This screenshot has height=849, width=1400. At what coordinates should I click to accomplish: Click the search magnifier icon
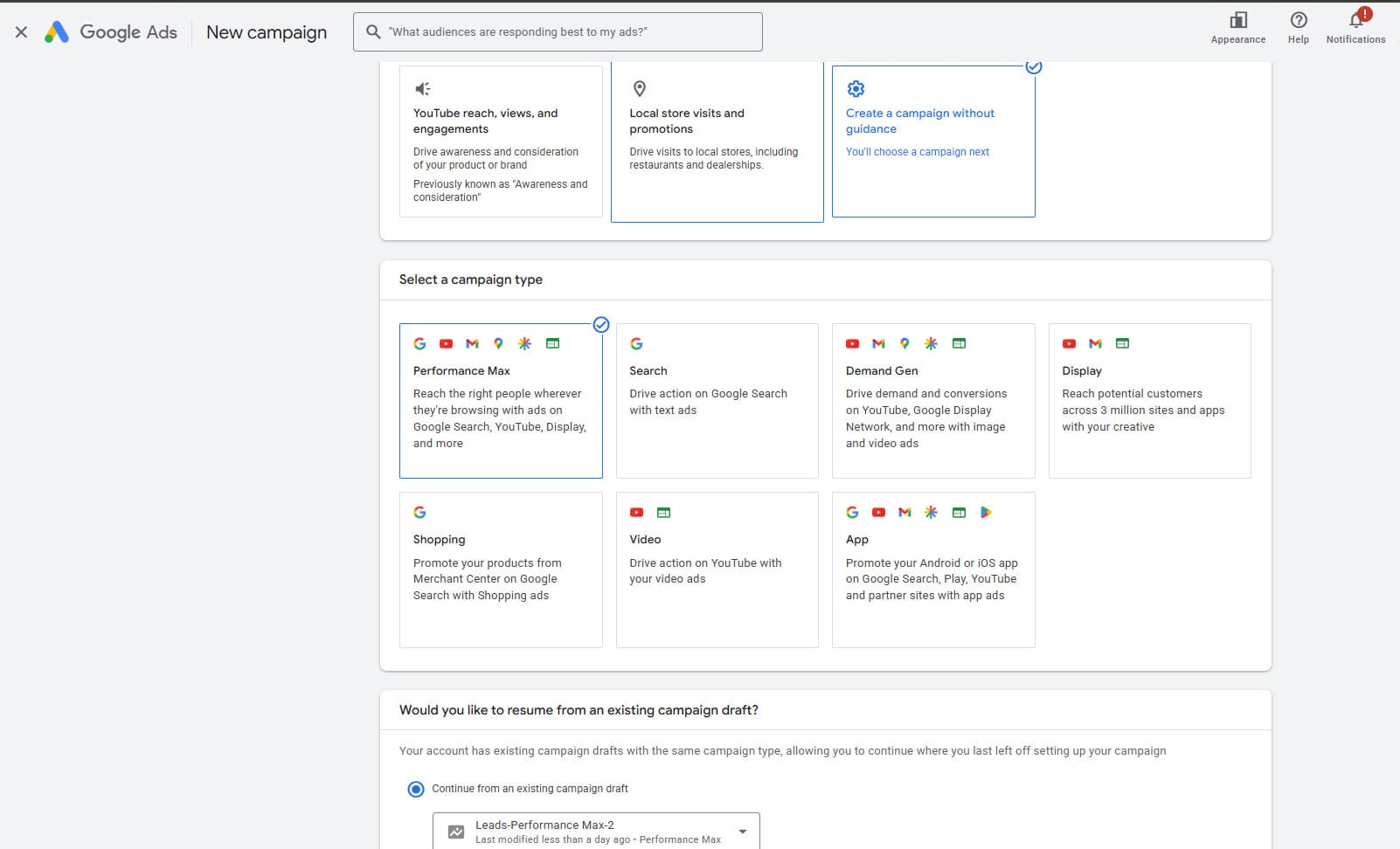point(373,31)
